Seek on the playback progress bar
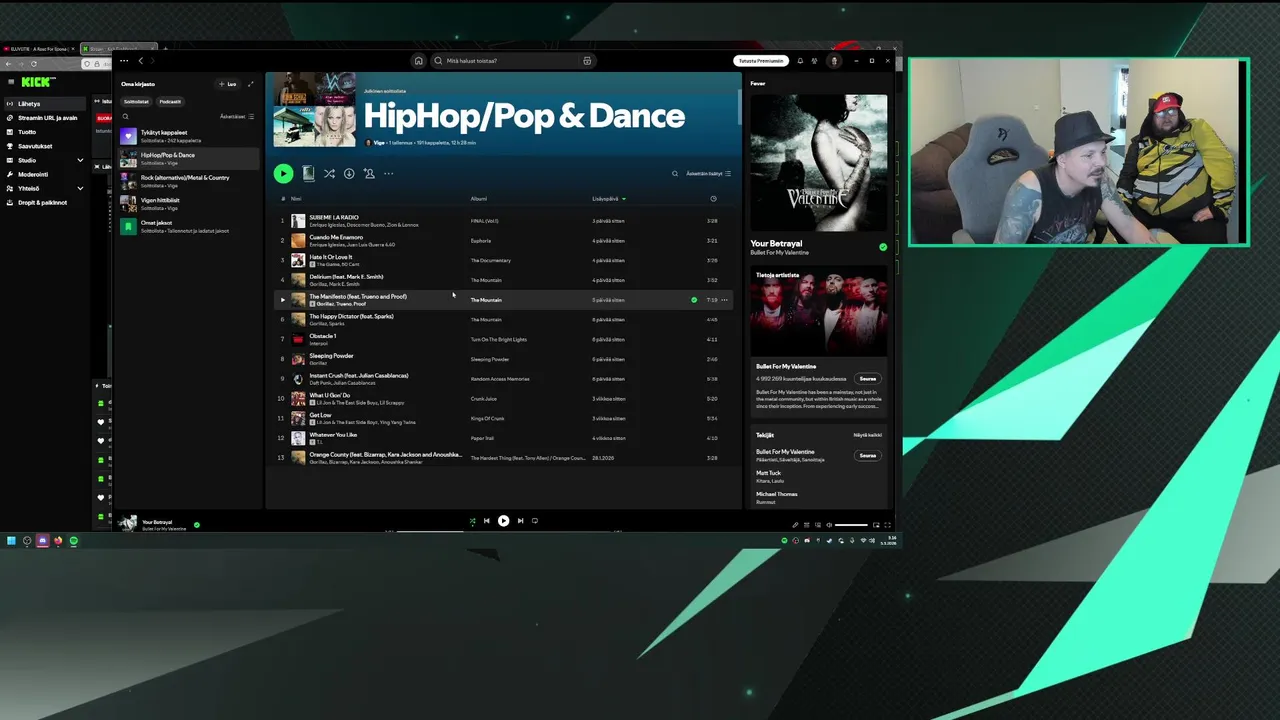 pyautogui.click(x=503, y=531)
